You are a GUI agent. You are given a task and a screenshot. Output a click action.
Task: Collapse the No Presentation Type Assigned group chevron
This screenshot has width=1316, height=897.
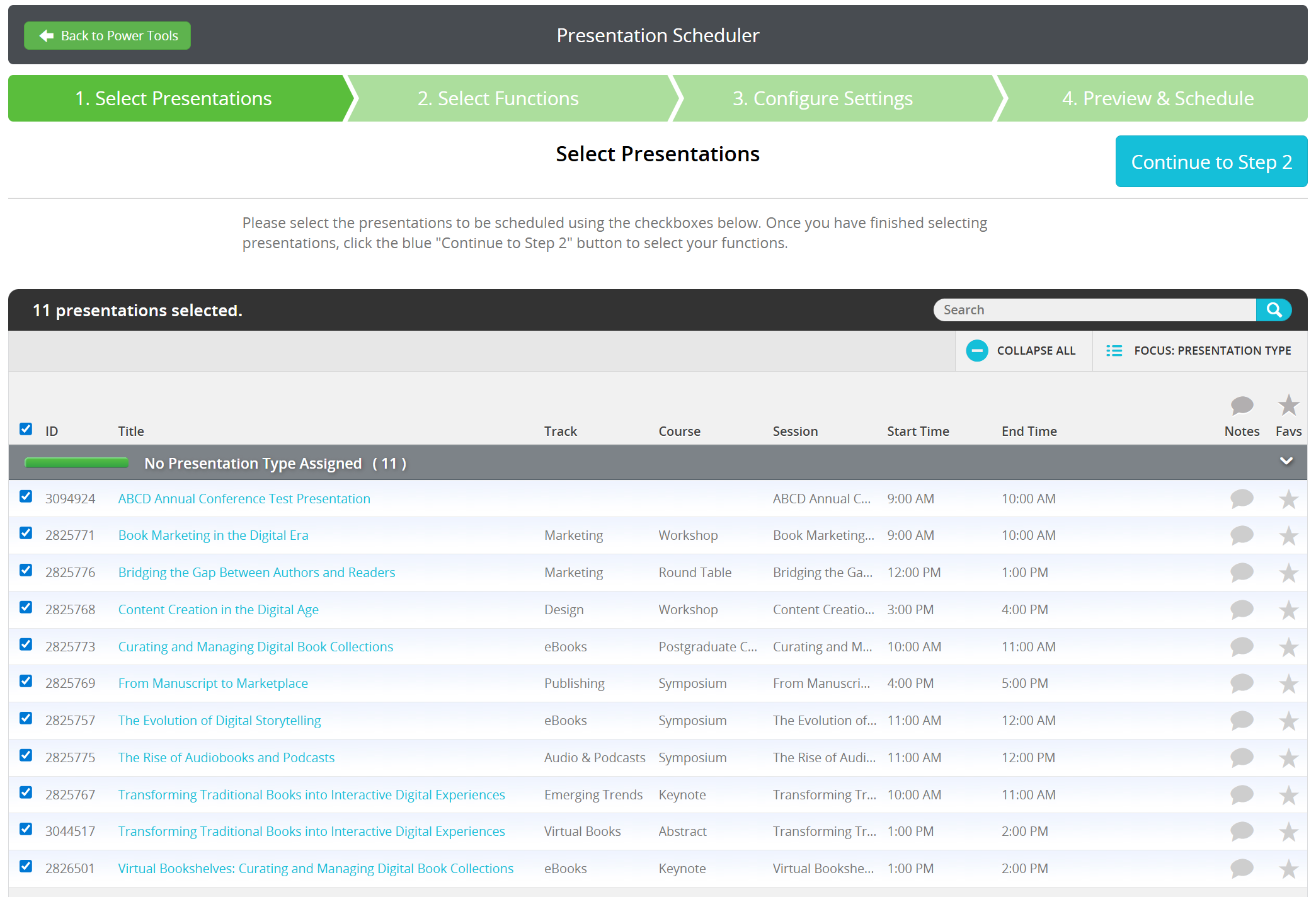pyautogui.click(x=1286, y=462)
